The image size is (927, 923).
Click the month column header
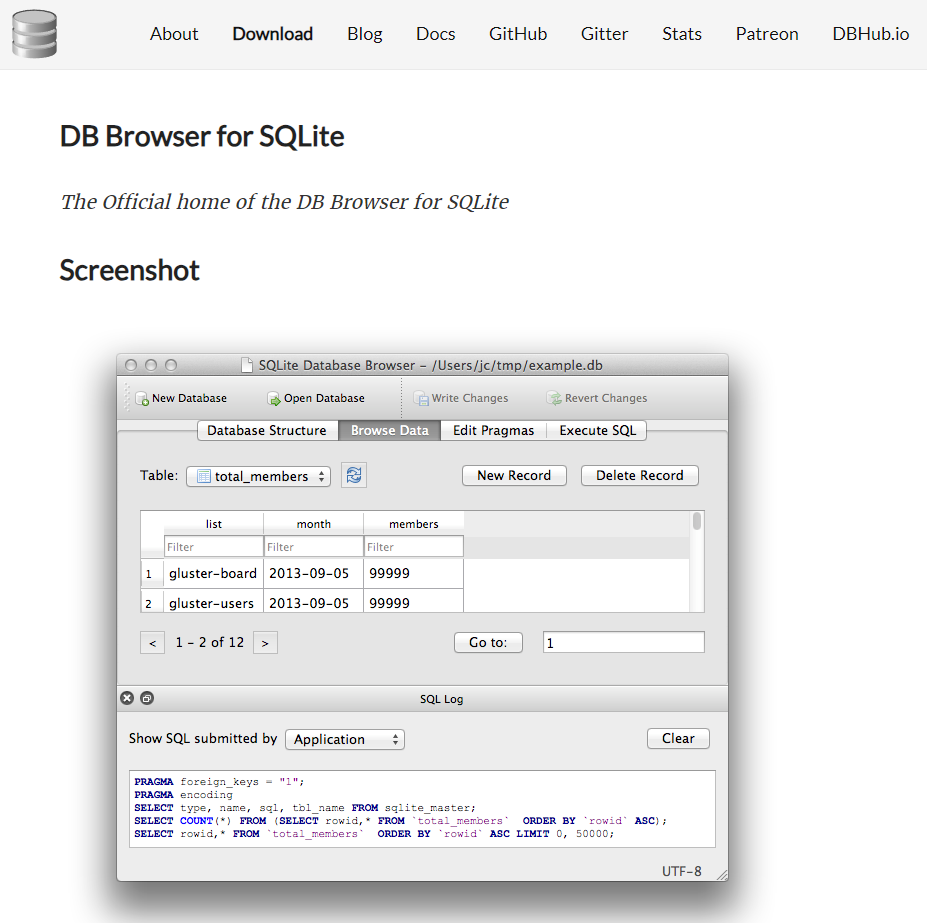(314, 524)
